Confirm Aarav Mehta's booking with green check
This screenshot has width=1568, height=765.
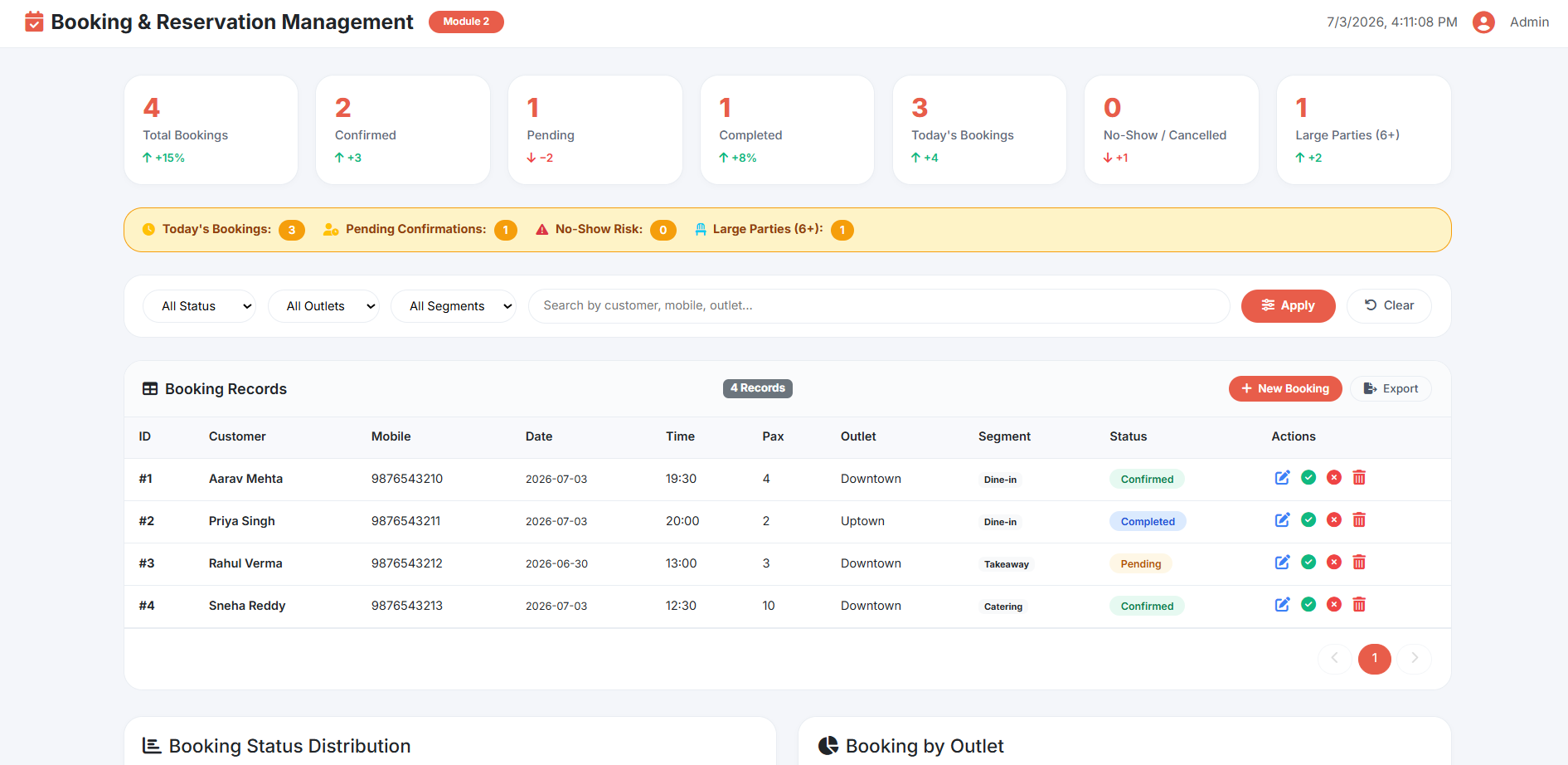[1308, 478]
